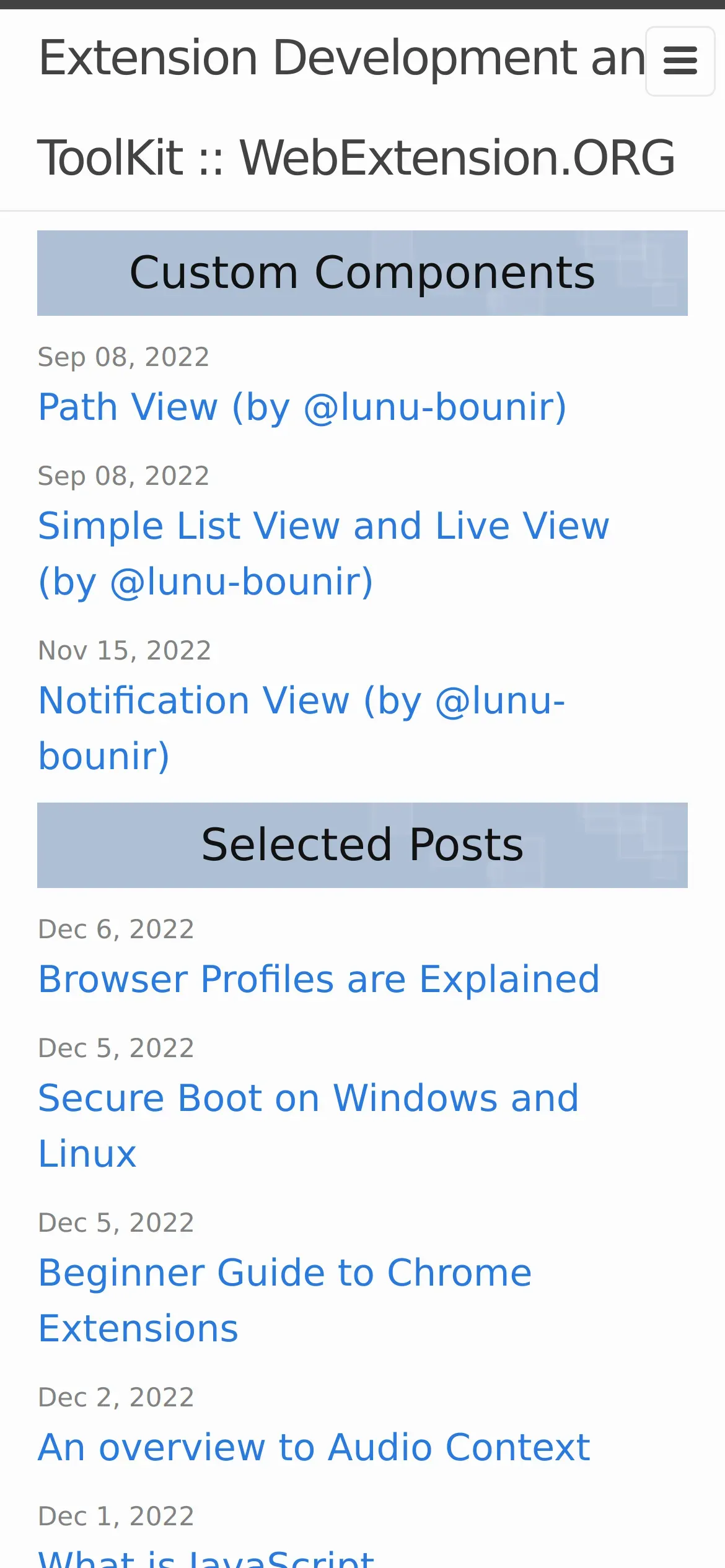The image size is (725, 1568).
Task: Click the Sep 08, 2022 date above Path View
Action: [x=124, y=357]
